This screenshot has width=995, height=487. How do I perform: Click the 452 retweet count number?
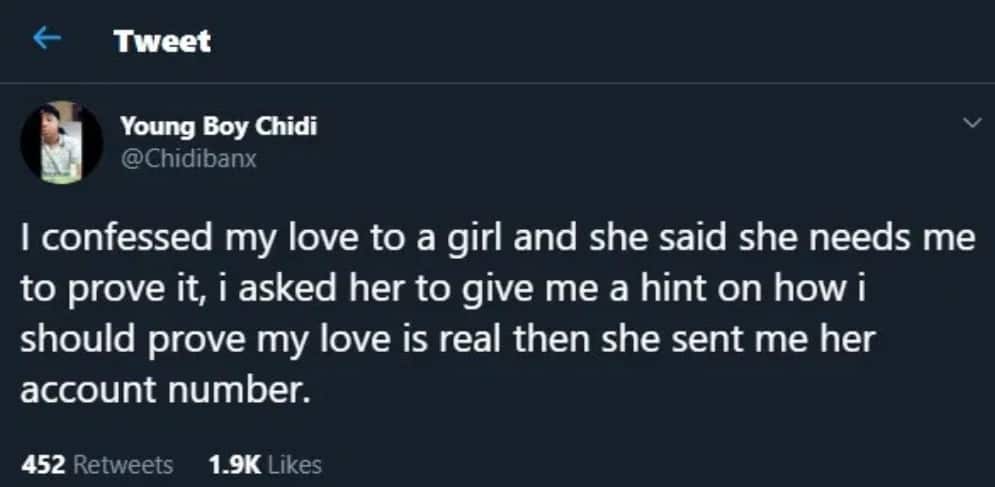(43, 464)
